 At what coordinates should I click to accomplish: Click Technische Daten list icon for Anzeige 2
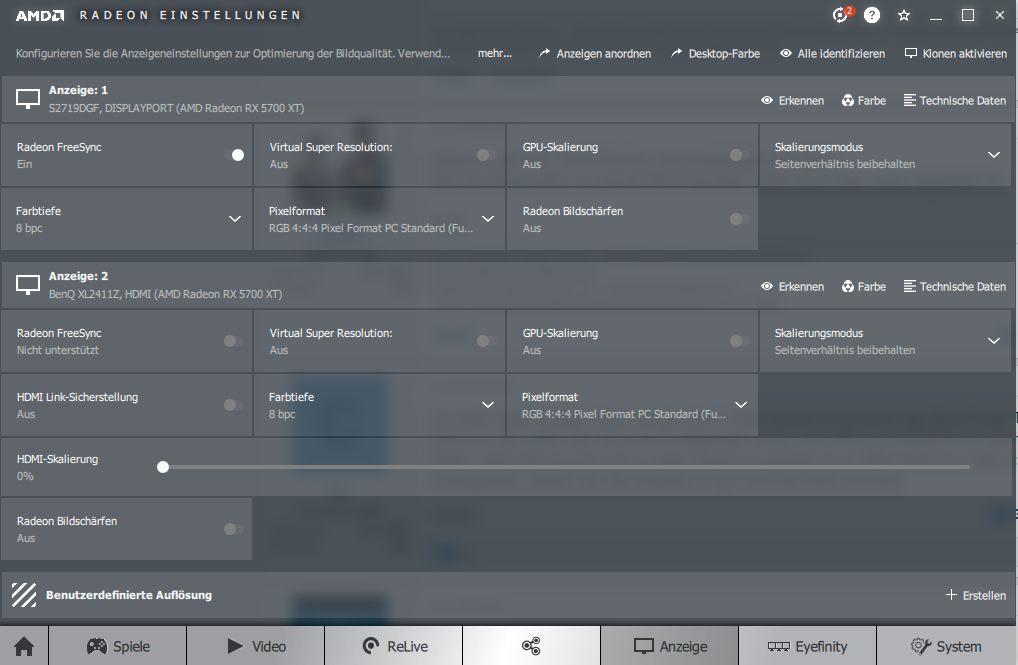910,286
